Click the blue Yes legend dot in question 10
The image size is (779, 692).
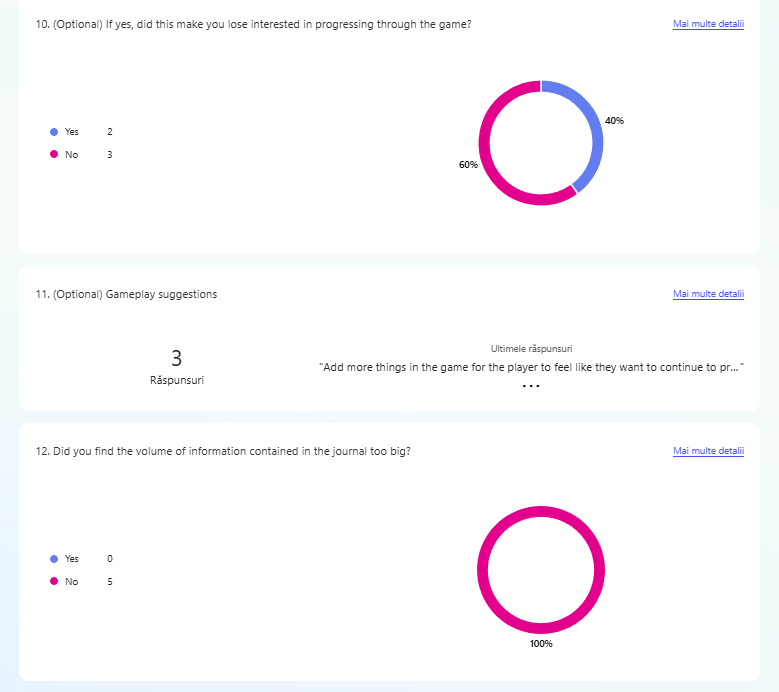click(54, 132)
